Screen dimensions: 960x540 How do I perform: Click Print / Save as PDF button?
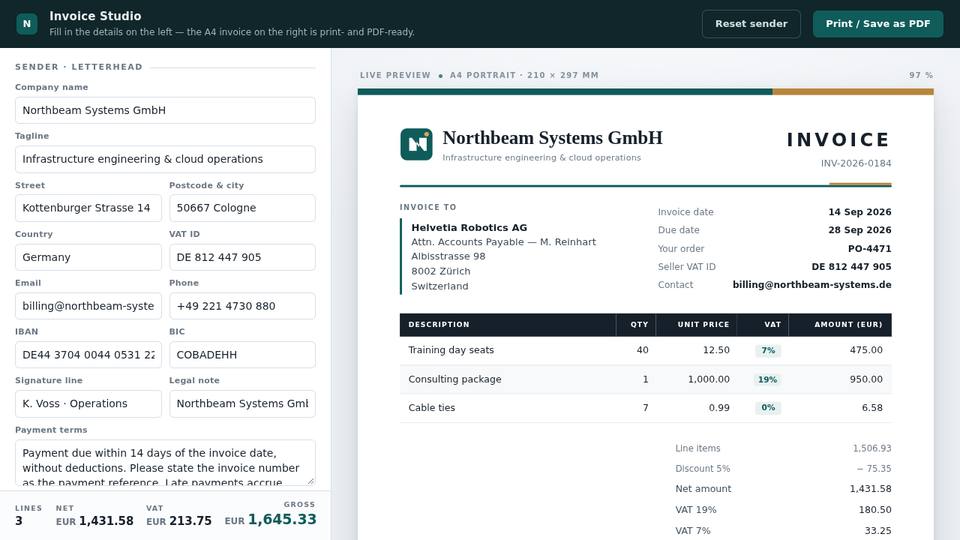coord(878,24)
